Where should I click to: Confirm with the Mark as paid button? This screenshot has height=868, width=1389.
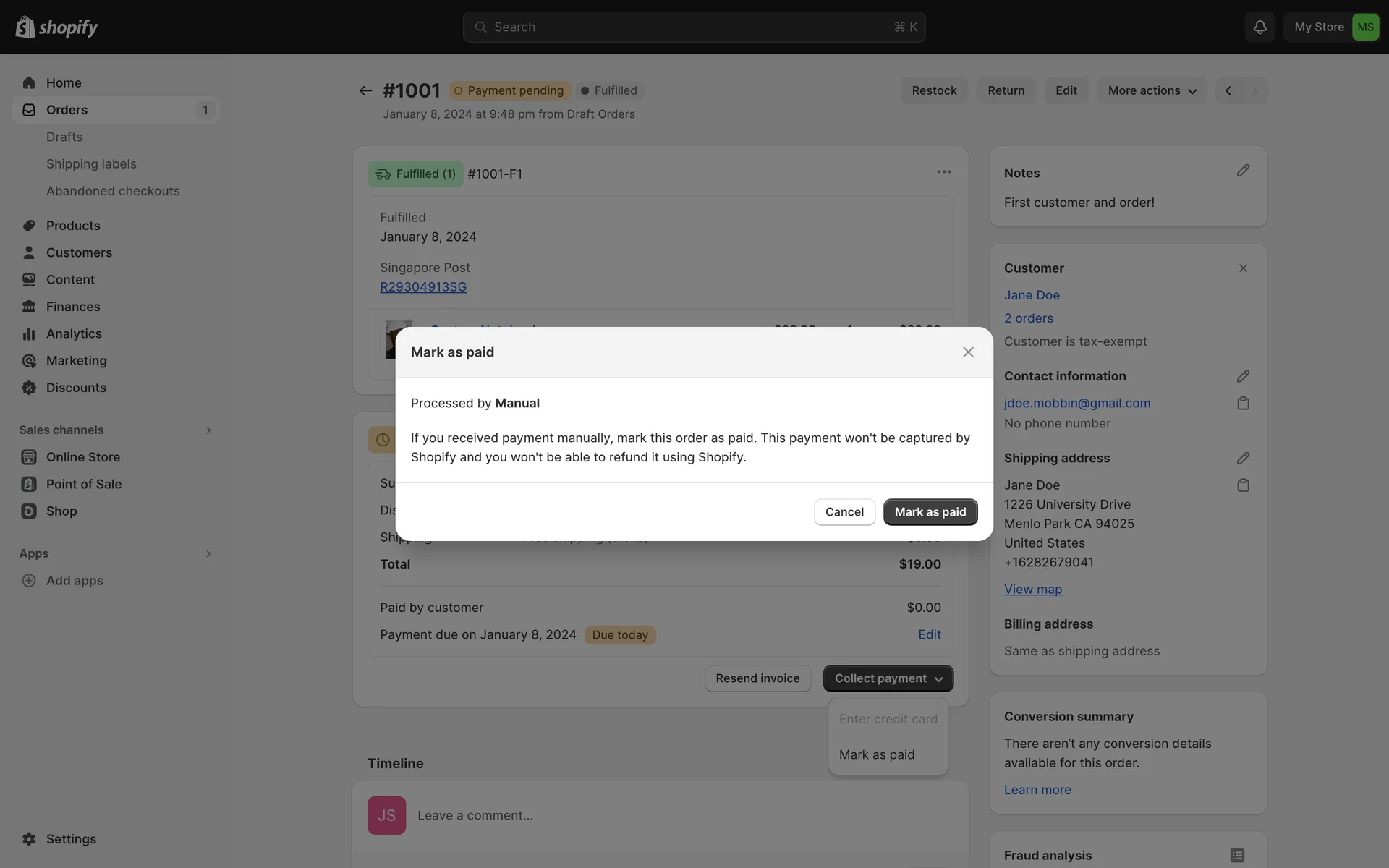tap(930, 512)
